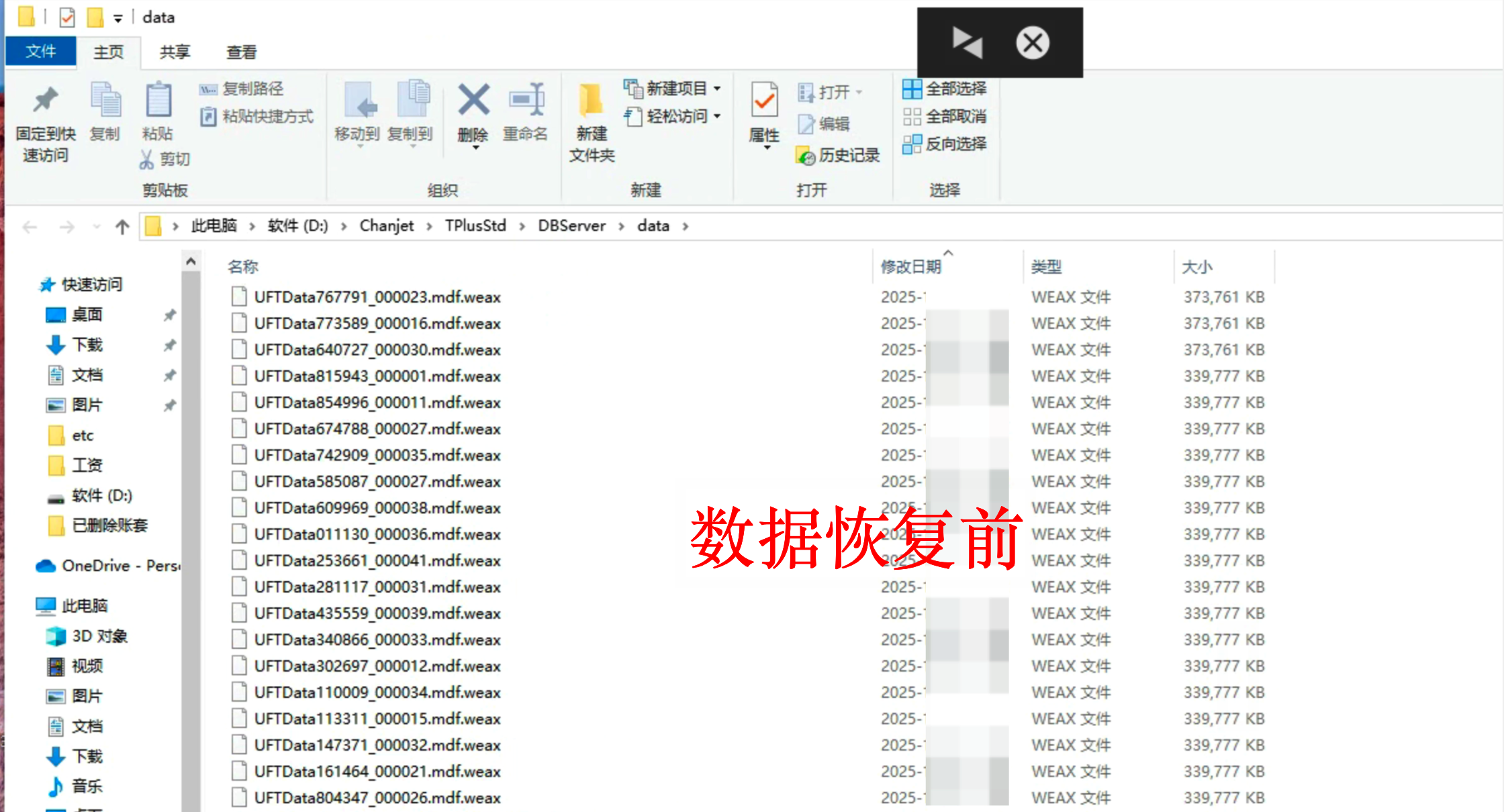Open the Properties (属性) checkmark icon
This screenshot has height=812, width=1504.
(x=764, y=101)
